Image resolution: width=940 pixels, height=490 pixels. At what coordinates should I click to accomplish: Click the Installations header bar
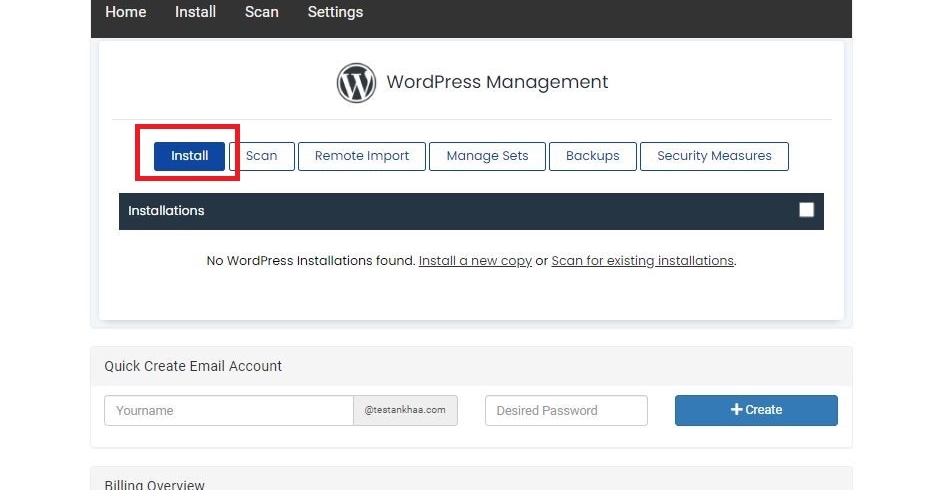click(x=471, y=211)
